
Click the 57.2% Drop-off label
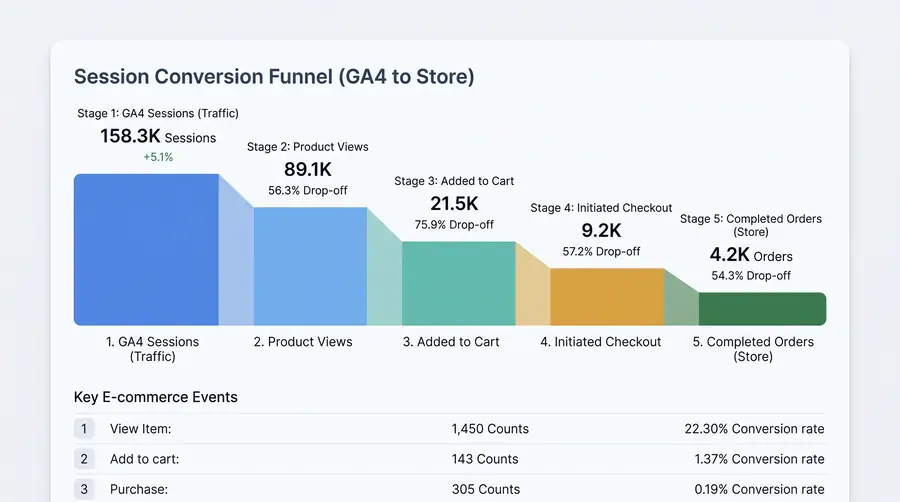[x=601, y=251]
